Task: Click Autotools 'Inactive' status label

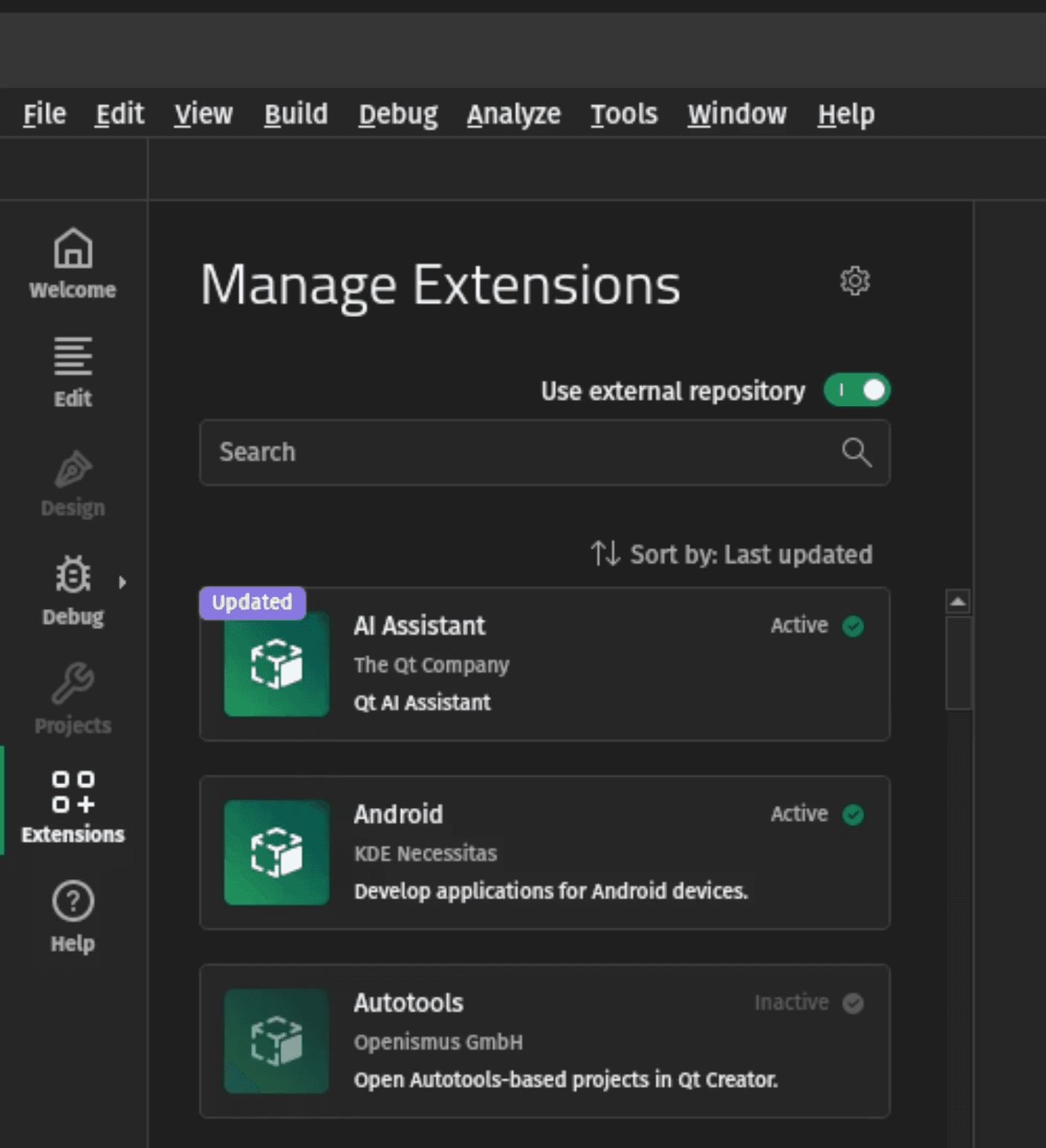Action: pos(792,1003)
